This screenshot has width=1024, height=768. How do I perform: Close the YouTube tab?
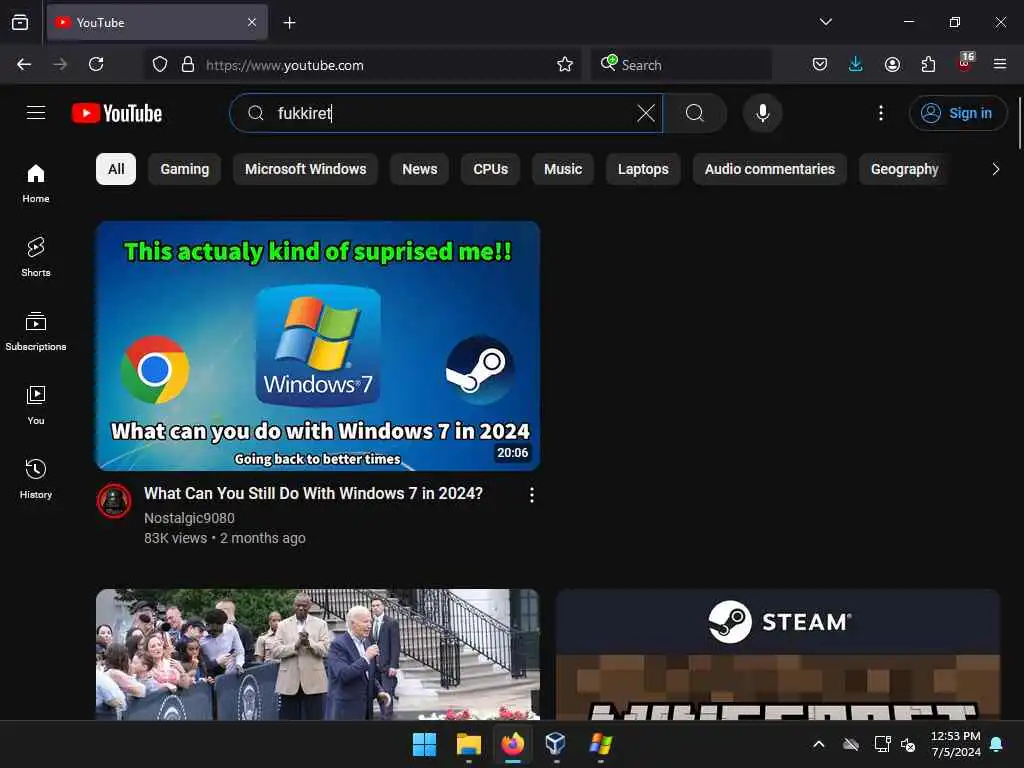252,22
